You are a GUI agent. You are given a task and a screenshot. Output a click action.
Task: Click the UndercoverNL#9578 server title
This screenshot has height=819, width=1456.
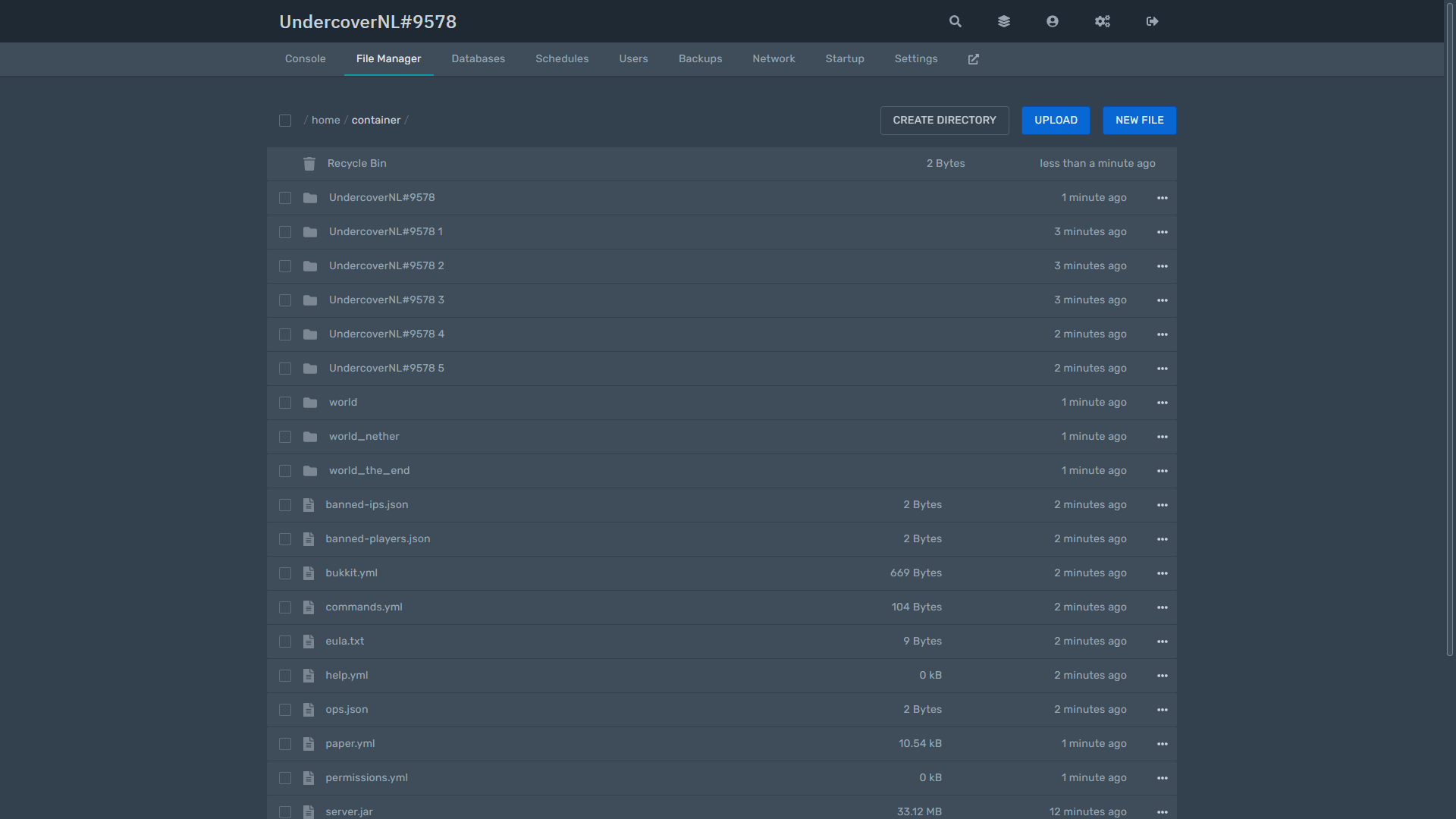368,22
